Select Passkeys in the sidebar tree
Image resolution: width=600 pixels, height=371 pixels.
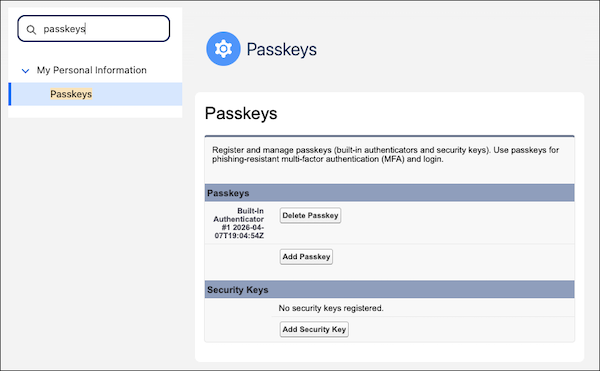point(95,94)
